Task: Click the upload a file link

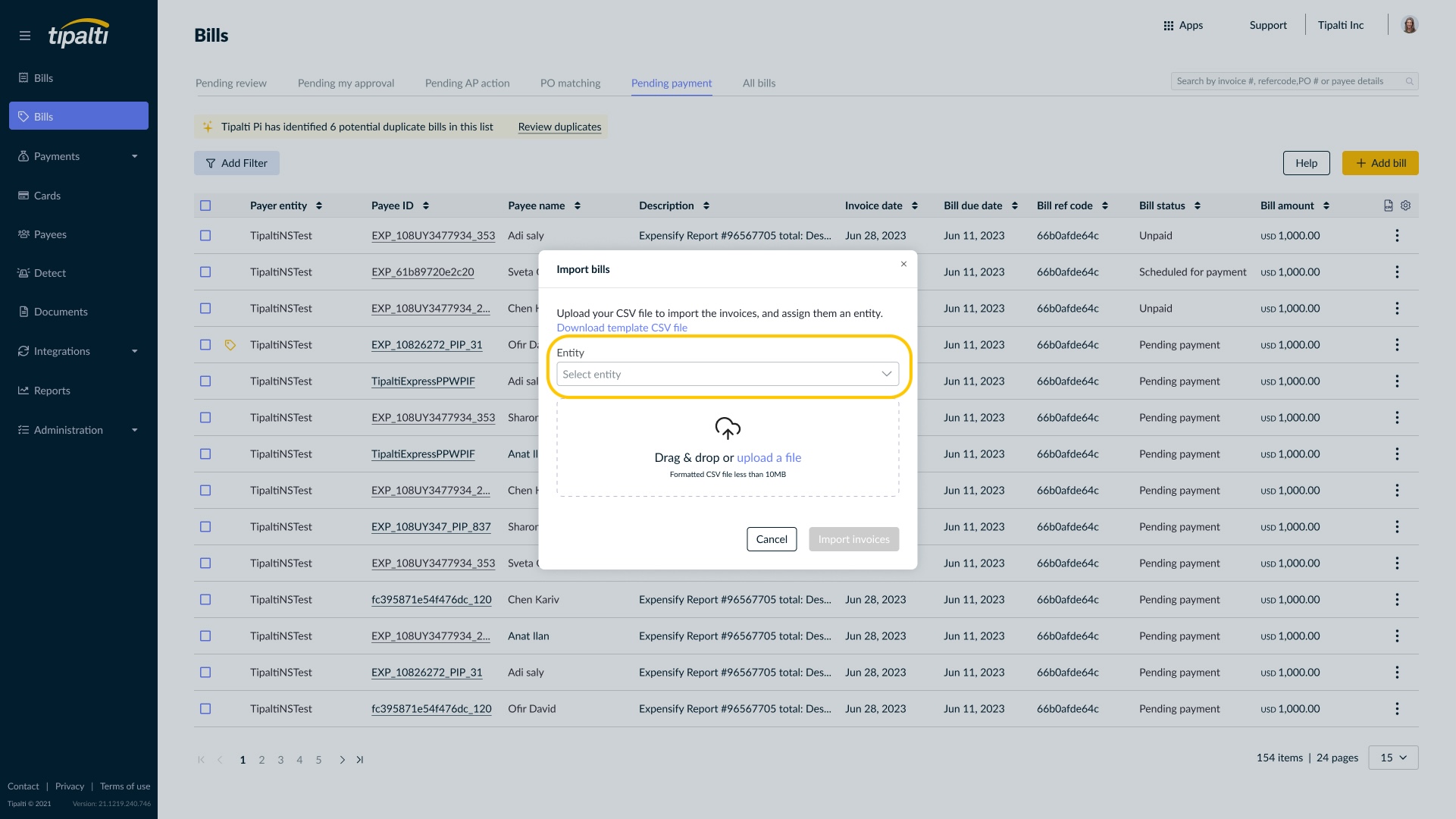Action: click(x=769, y=457)
